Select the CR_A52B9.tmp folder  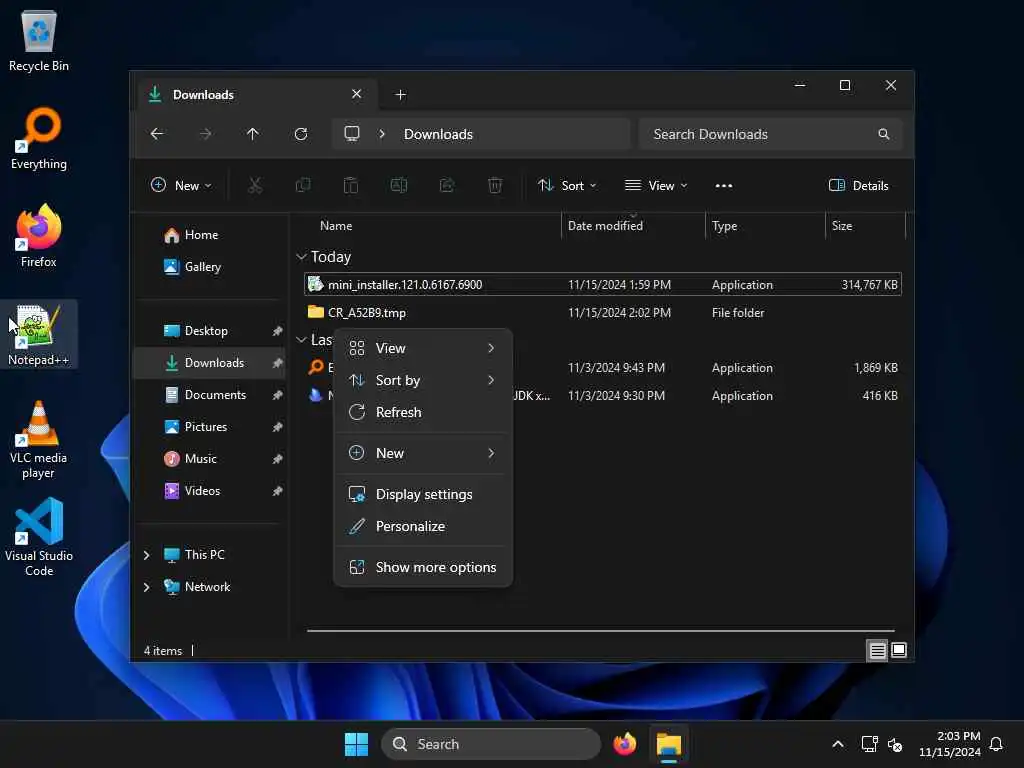pyautogui.click(x=603, y=313)
